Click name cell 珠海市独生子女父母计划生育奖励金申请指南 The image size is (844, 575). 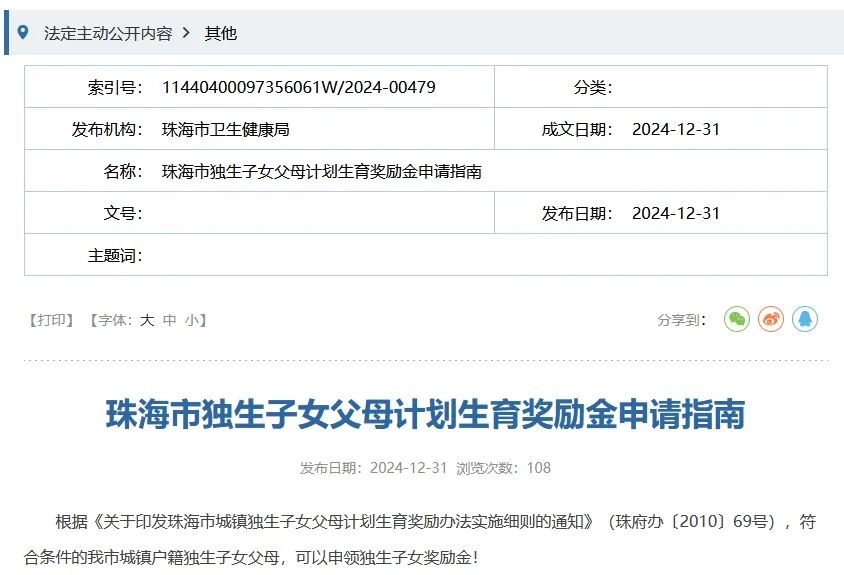pos(321,171)
